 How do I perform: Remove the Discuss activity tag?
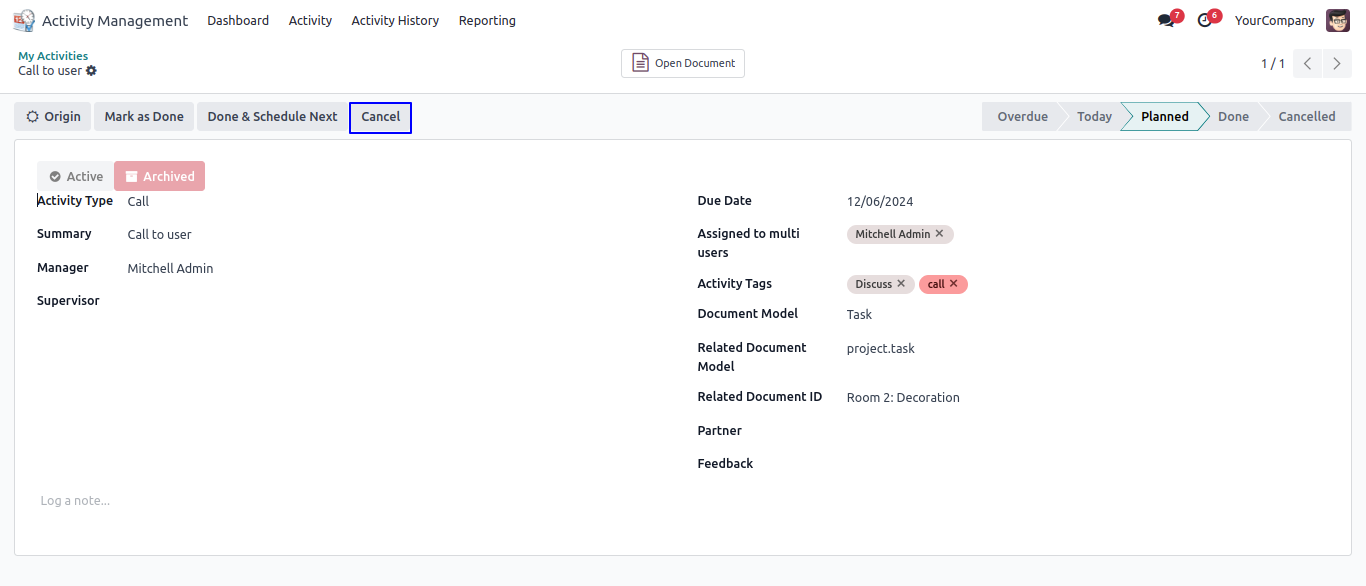click(x=901, y=284)
